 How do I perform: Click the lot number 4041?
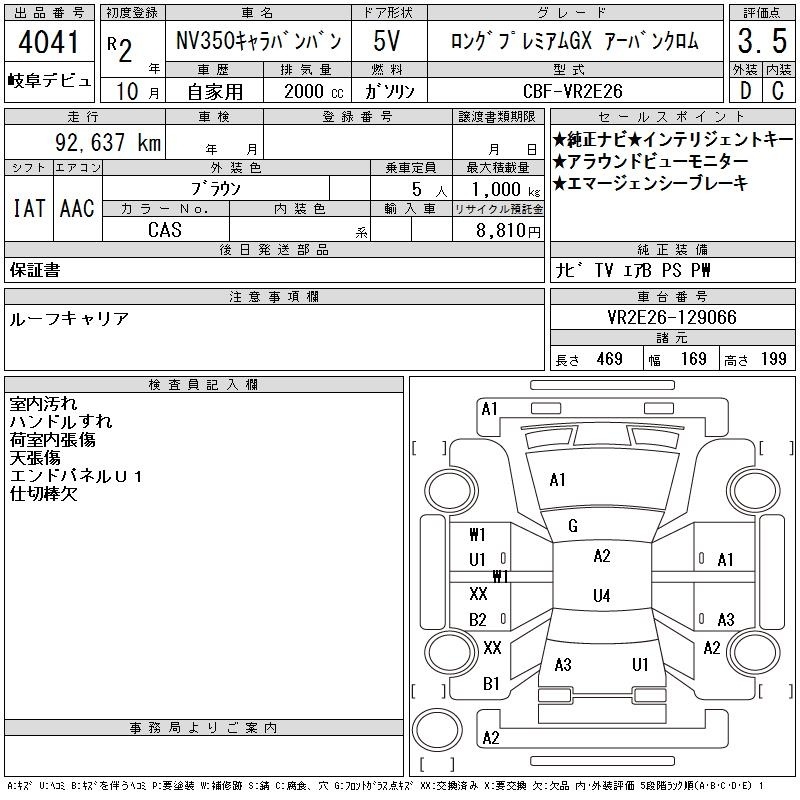(x=49, y=42)
